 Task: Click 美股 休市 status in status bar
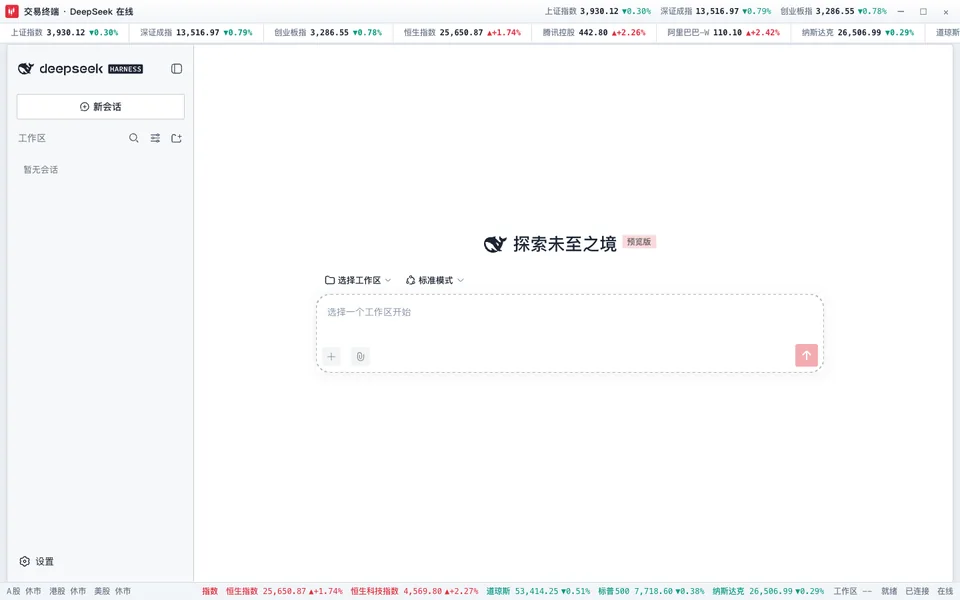pyautogui.click(x=112, y=591)
